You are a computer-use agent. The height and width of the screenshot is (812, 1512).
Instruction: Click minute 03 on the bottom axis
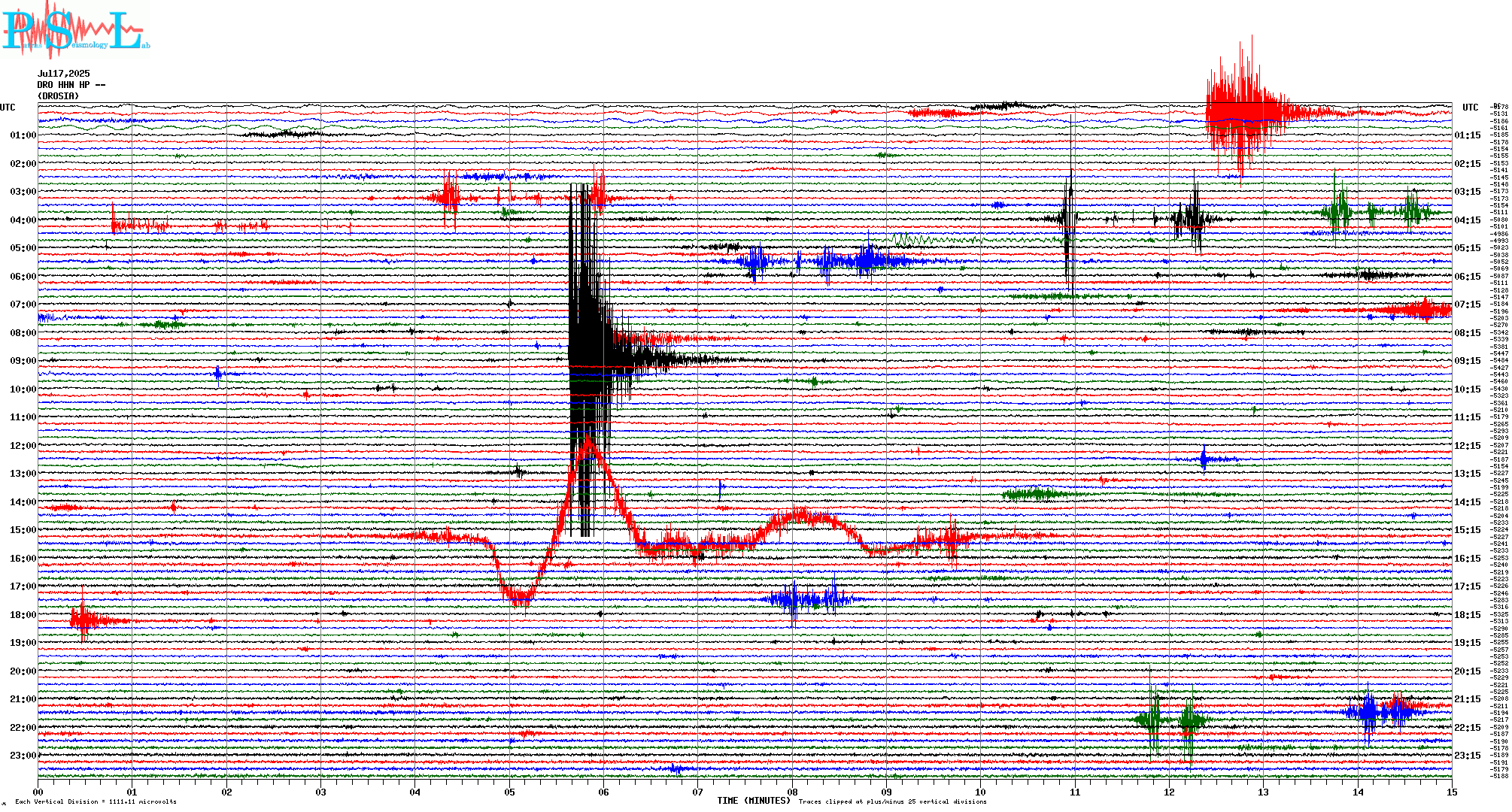(x=321, y=792)
